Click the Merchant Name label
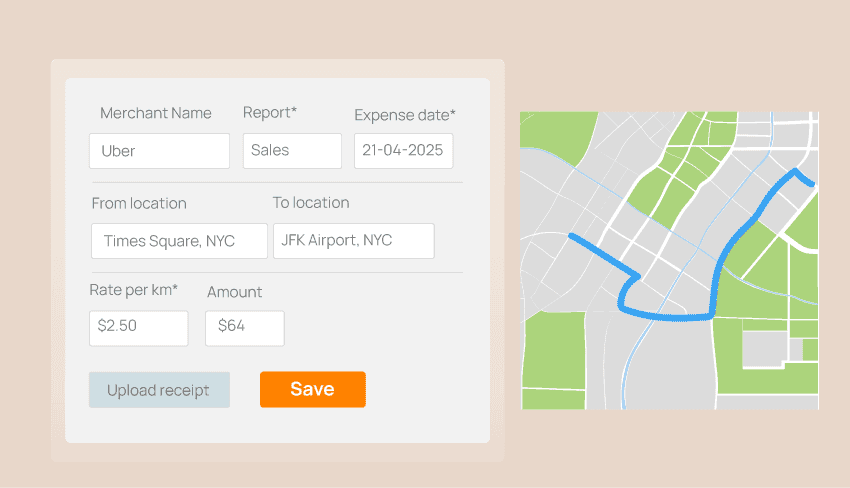 tap(156, 113)
